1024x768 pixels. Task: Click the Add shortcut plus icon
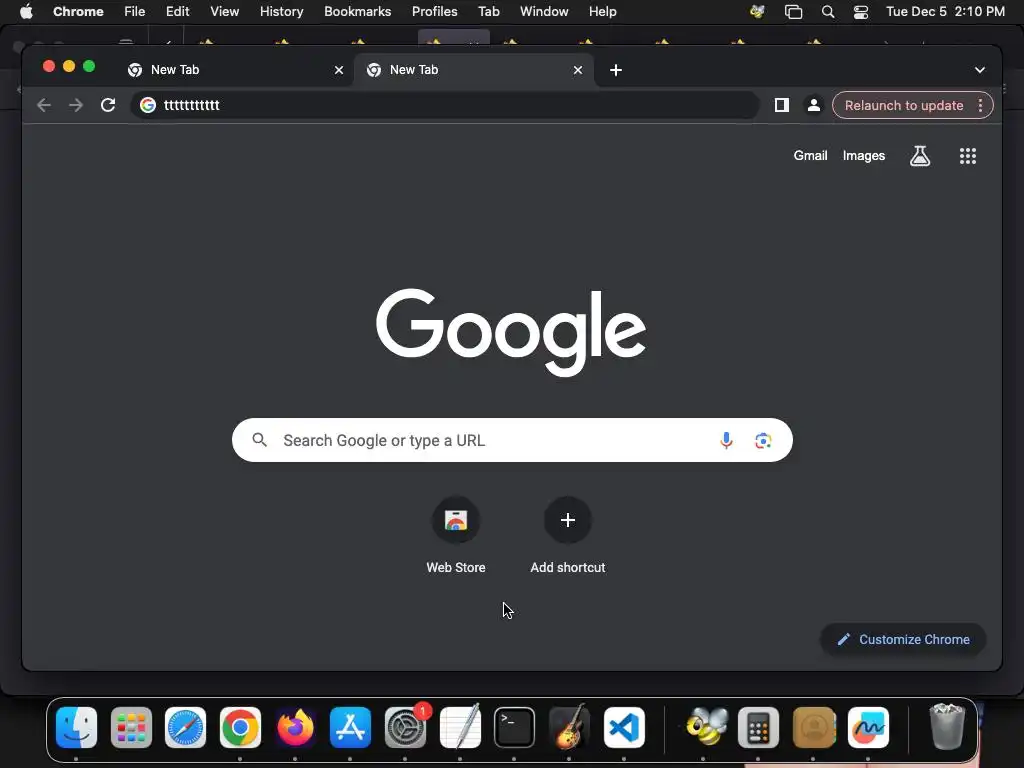click(568, 520)
